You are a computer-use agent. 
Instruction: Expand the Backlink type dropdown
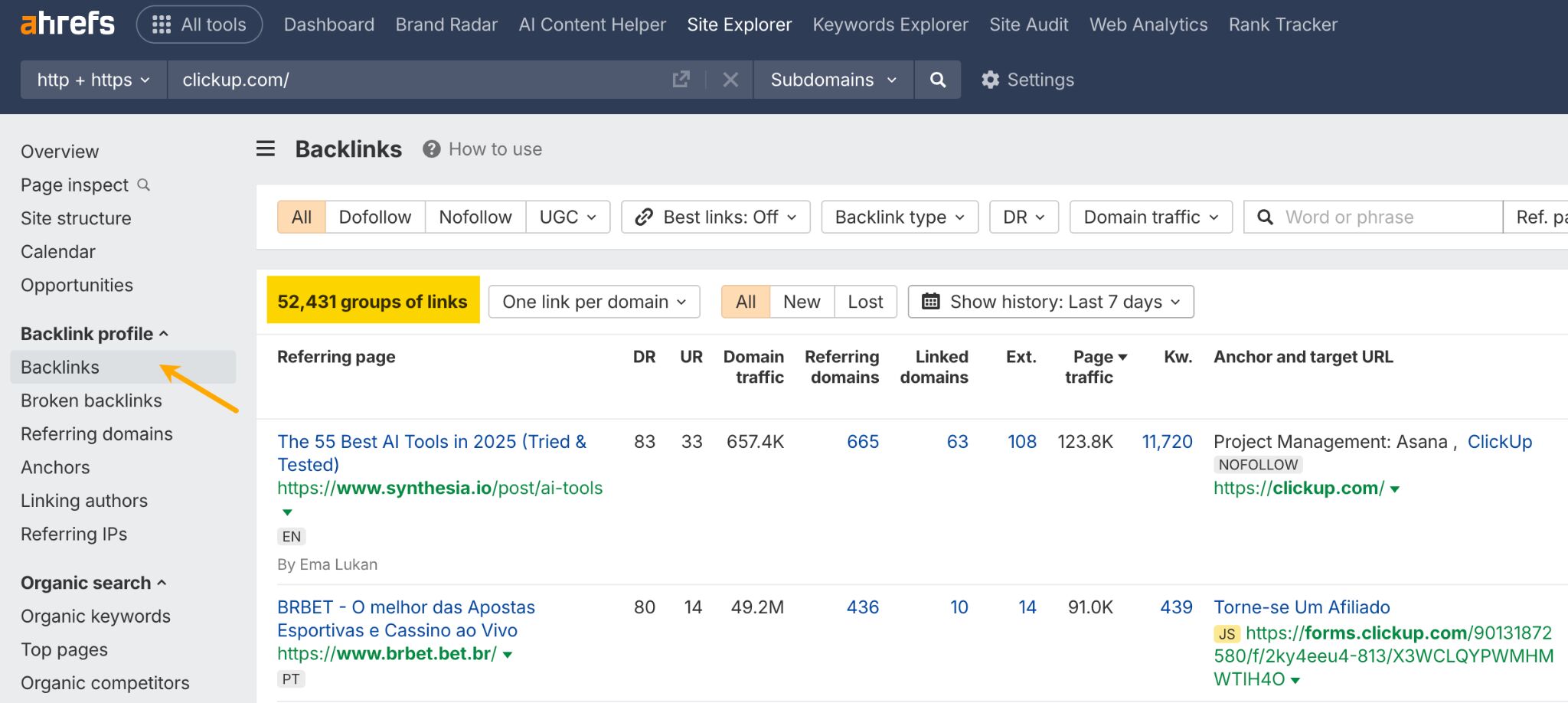(x=898, y=217)
